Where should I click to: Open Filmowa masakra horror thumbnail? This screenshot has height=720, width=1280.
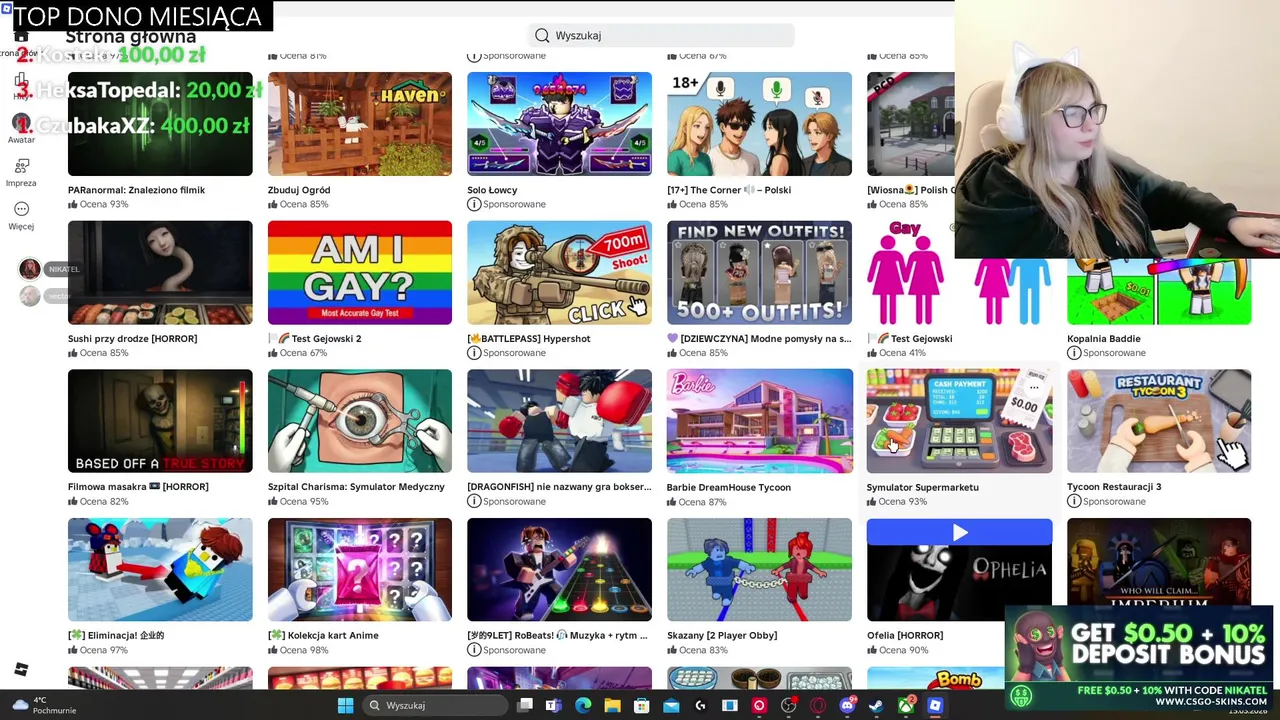(x=160, y=421)
